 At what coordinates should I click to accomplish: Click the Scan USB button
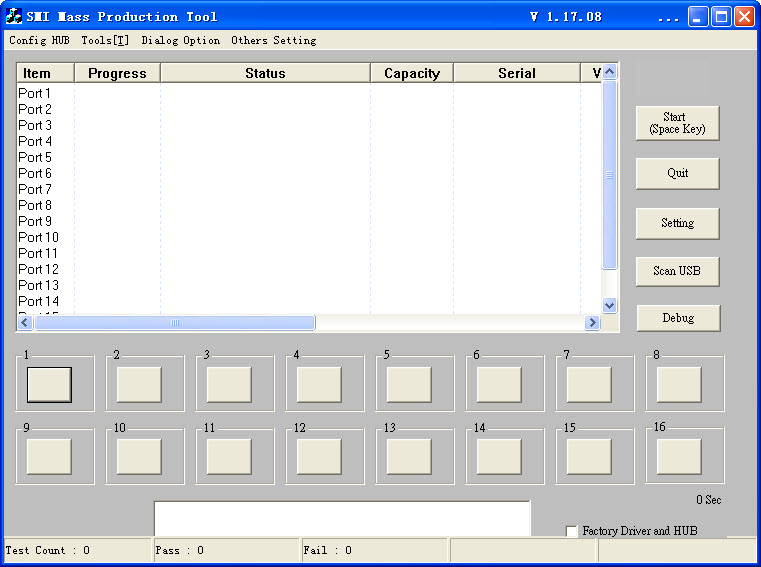pyautogui.click(x=677, y=271)
